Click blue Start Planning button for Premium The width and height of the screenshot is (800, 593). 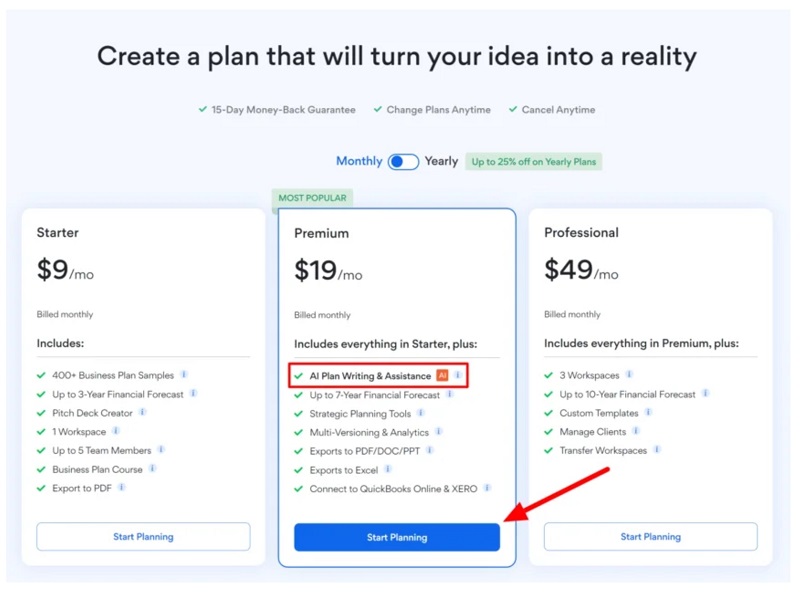click(x=397, y=537)
